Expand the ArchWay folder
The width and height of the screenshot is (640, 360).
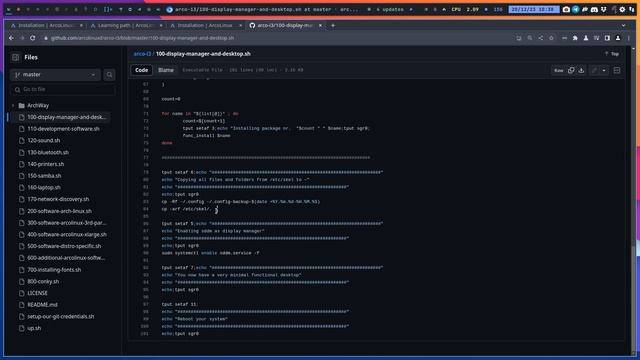[13, 106]
